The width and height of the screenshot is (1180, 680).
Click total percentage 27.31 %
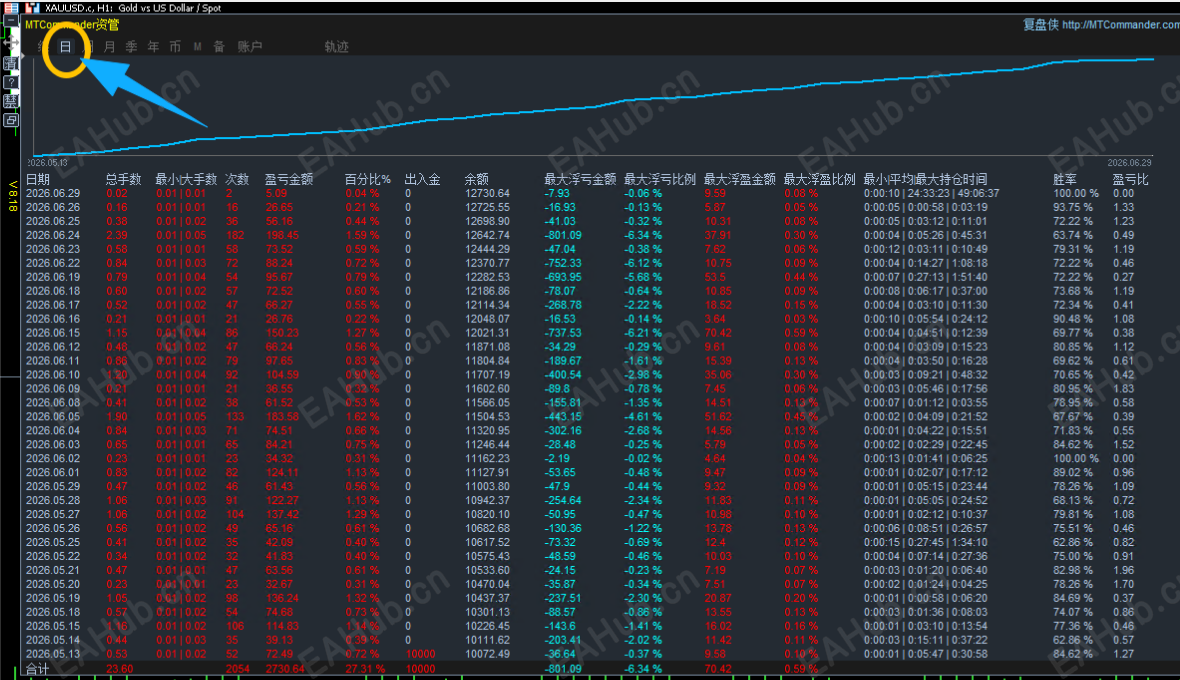[x=365, y=669]
